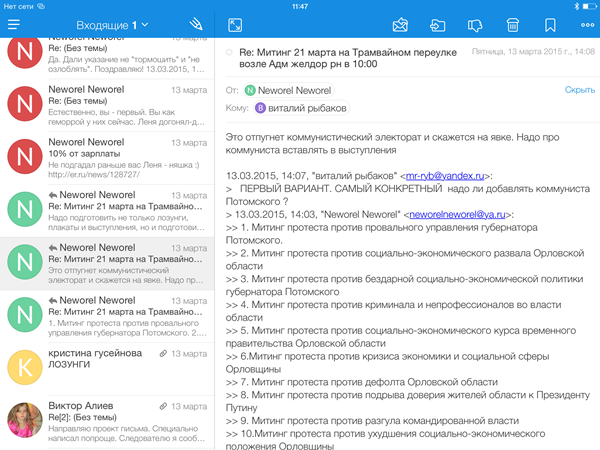Open message starting 'Естественно, вы - первый'
Image resolution: width=600 pixels, height=450 pixels.
pyautogui.click(x=107, y=106)
